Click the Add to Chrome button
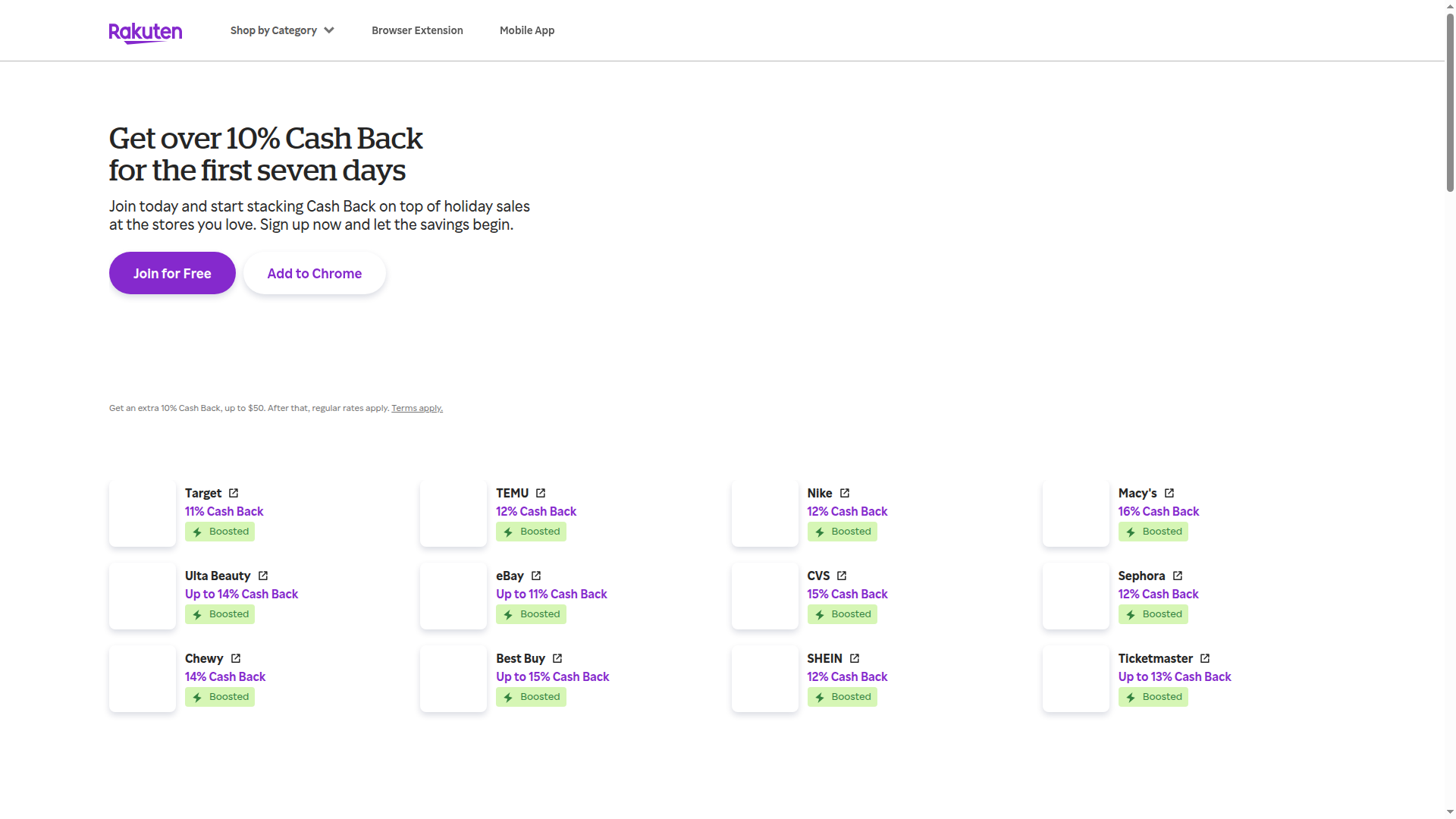This screenshot has width=1456, height=819. [x=315, y=273]
